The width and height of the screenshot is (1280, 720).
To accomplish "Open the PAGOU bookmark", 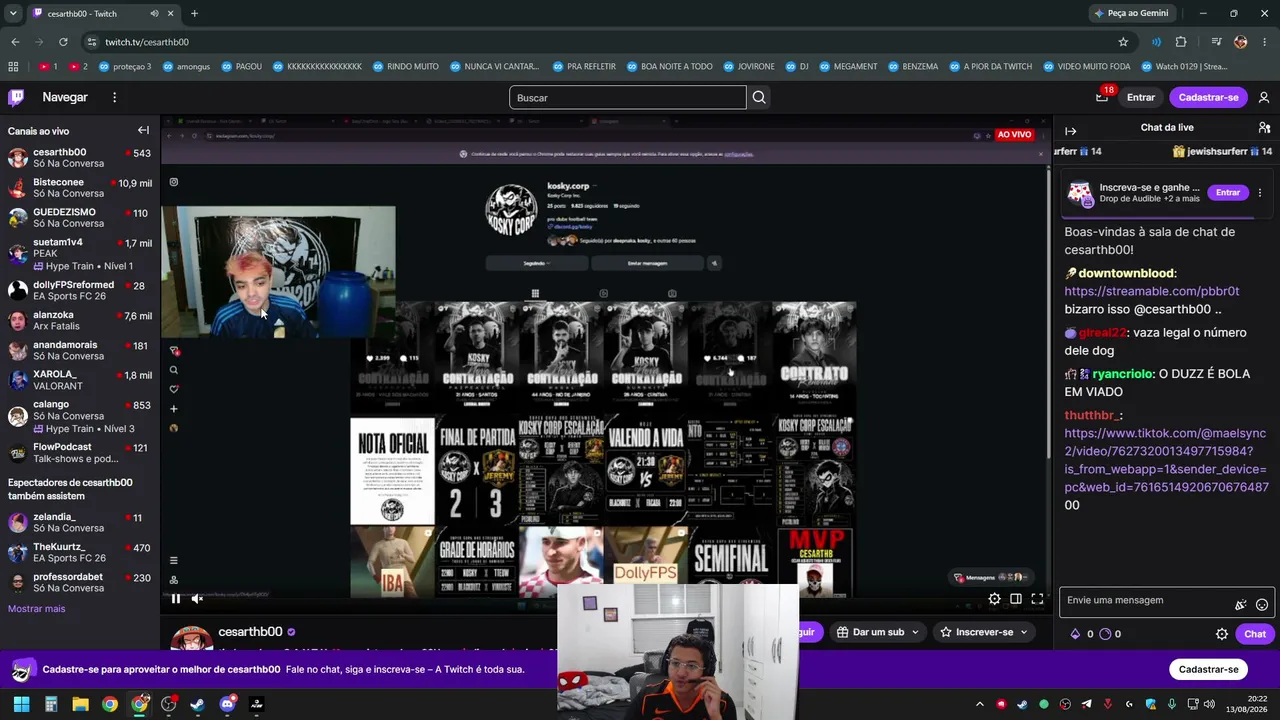I will point(241,67).
